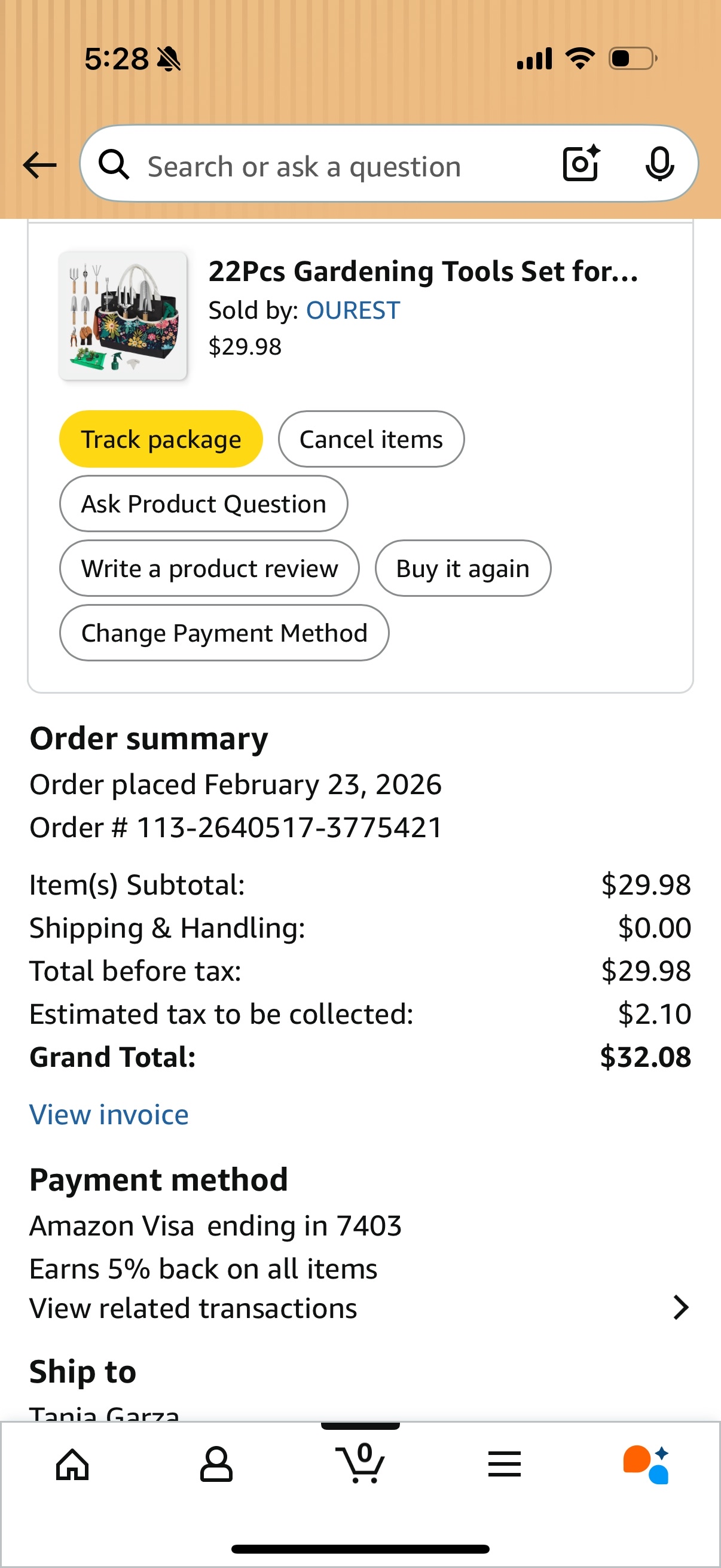Tap the gardening tools product thumbnail

(x=123, y=316)
